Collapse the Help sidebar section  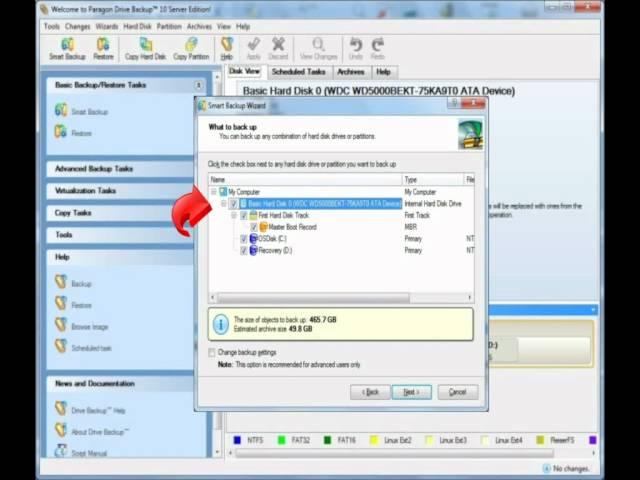pos(120,257)
